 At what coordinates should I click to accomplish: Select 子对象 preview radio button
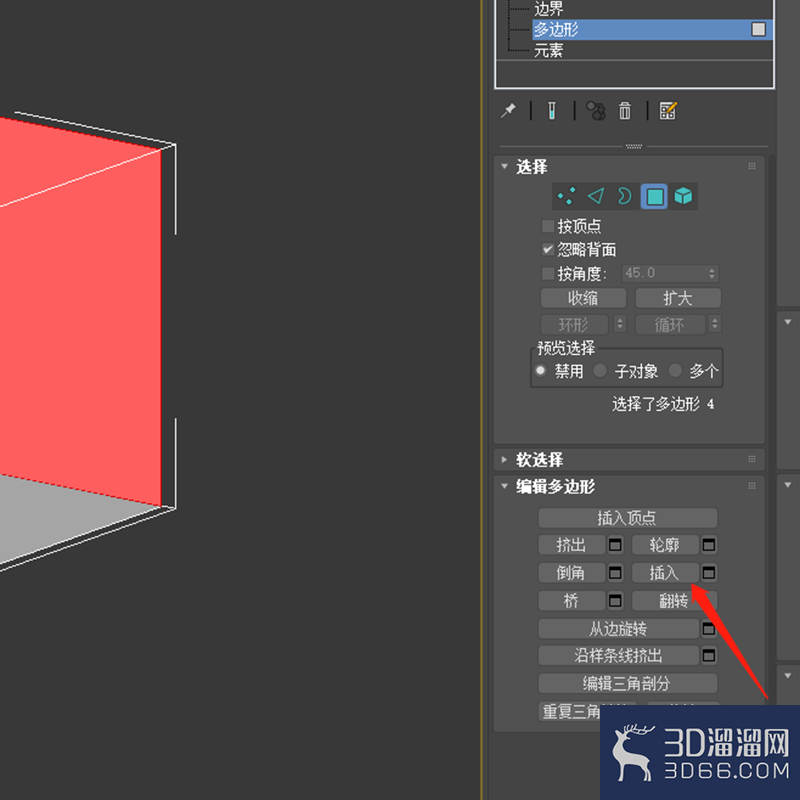600,370
